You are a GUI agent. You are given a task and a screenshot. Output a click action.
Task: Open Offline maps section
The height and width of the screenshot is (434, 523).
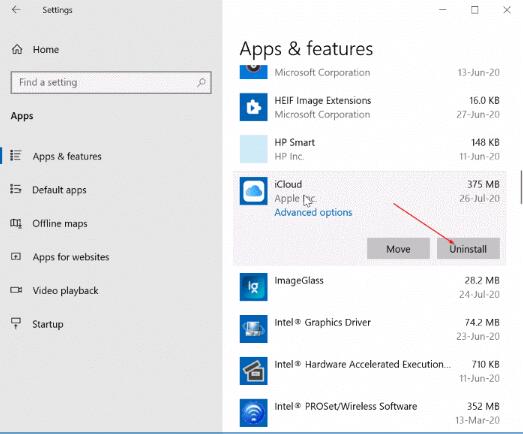[59, 224]
